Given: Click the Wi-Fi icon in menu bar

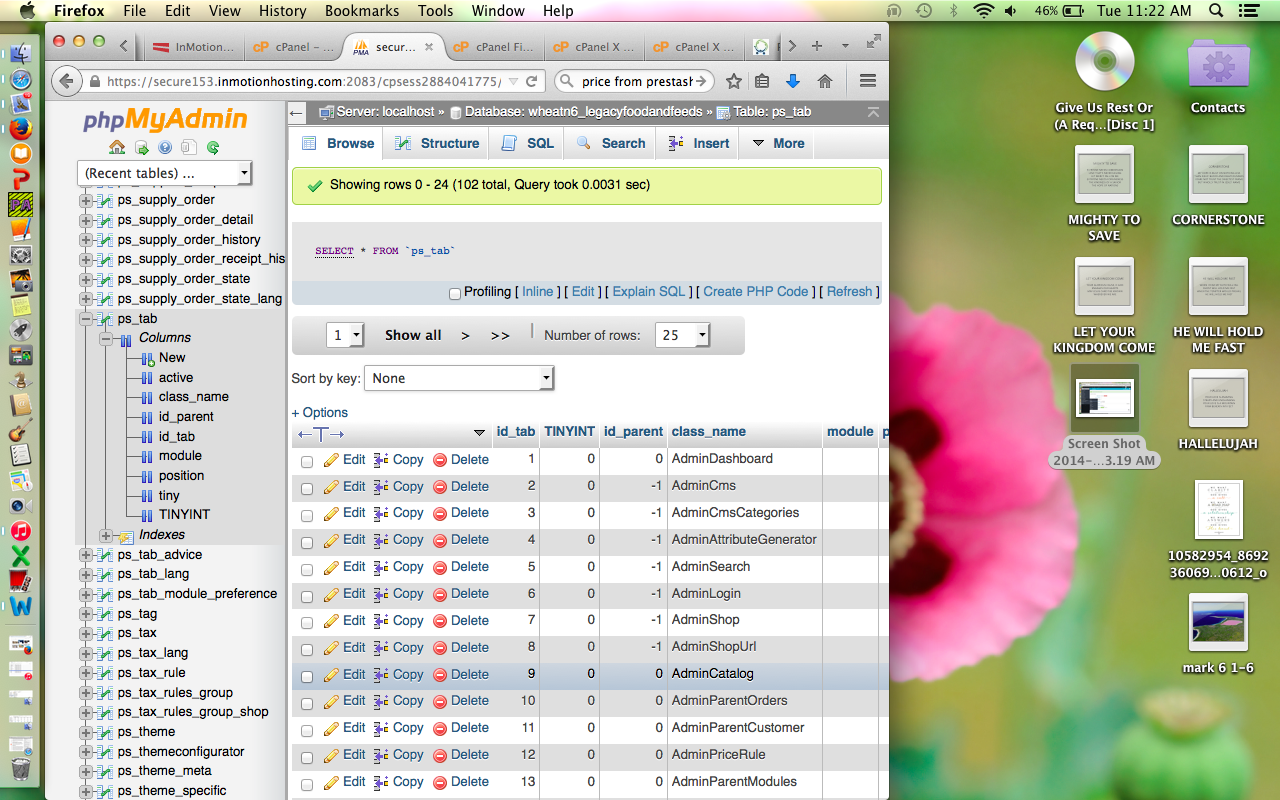Looking at the screenshot, I should point(984,11).
